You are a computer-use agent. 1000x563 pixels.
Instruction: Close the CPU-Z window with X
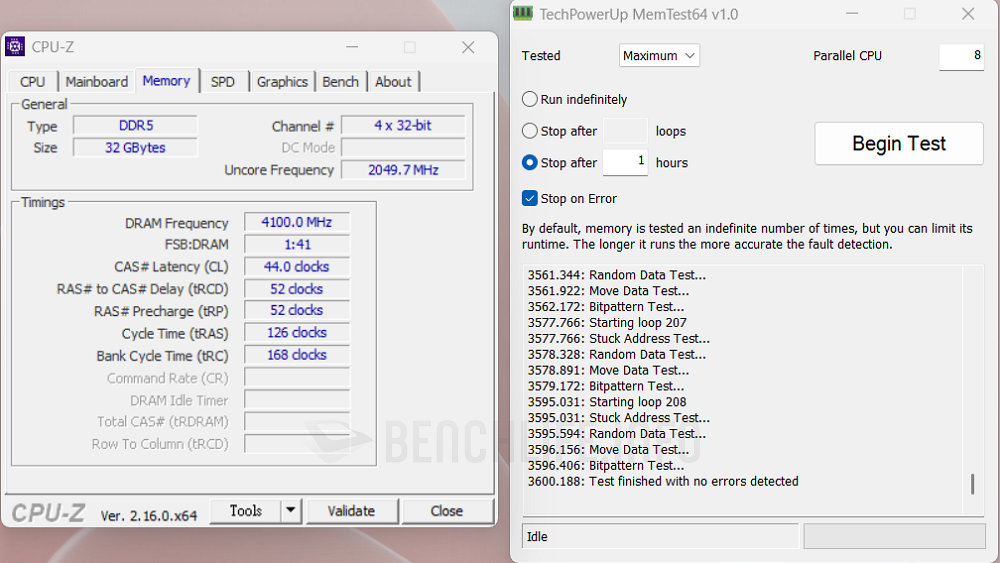(x=468, y=47)
